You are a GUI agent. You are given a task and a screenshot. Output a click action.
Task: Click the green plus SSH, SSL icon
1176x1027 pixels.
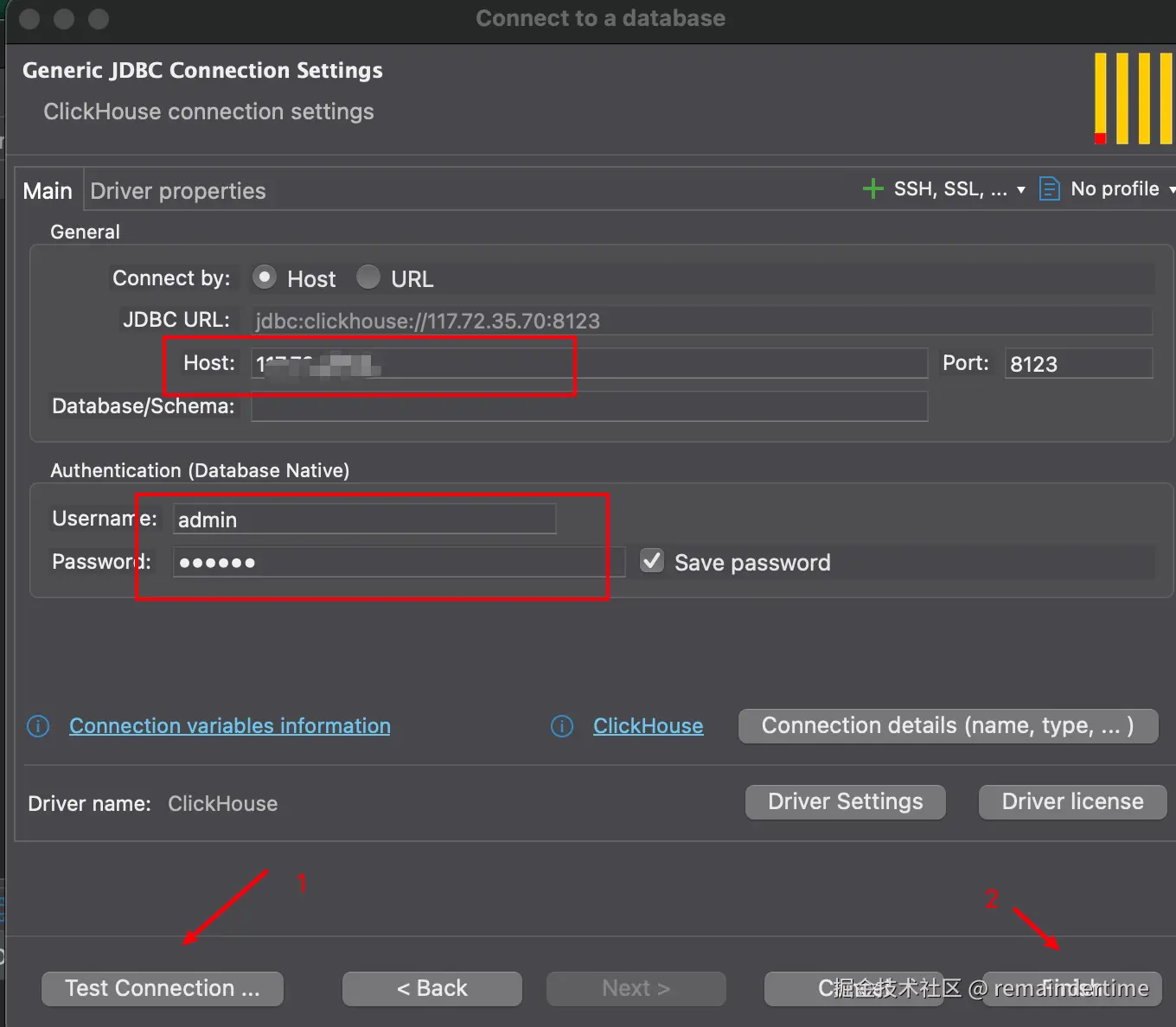[x=873, y=188]
